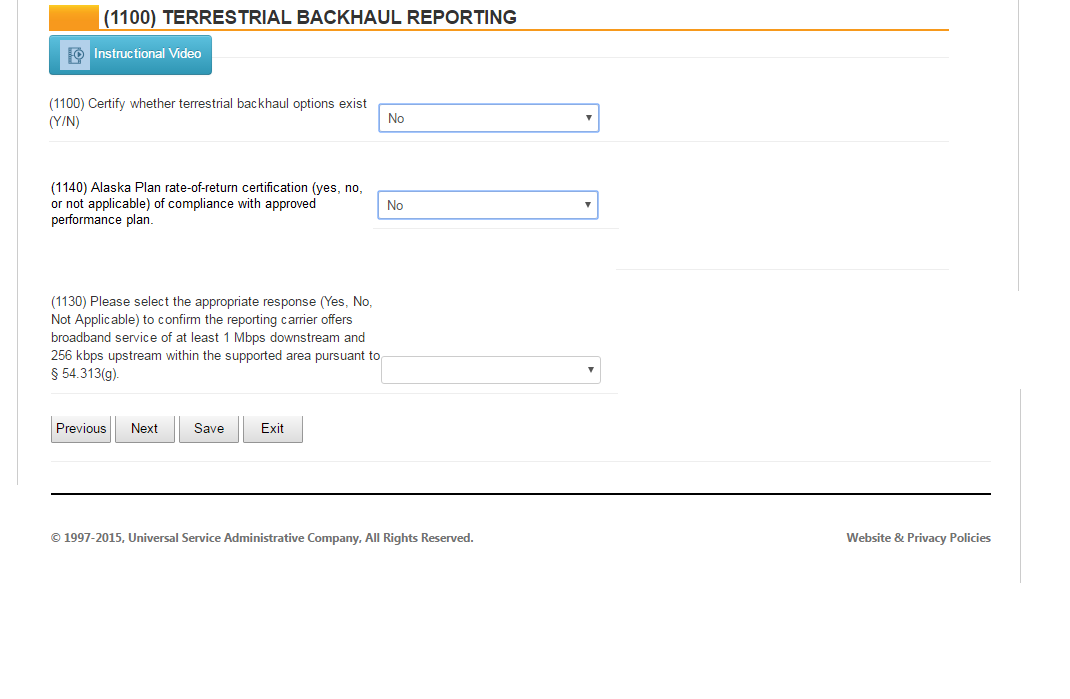Click the Exit button
The height and width of the screenshot is (699, 1070).
pyautogui.click(x=272, y=429)
